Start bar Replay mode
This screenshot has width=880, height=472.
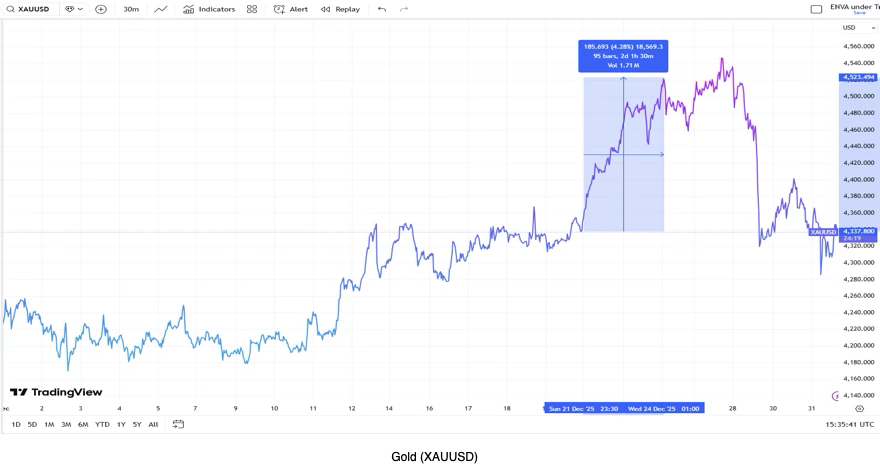click(340, 9)
